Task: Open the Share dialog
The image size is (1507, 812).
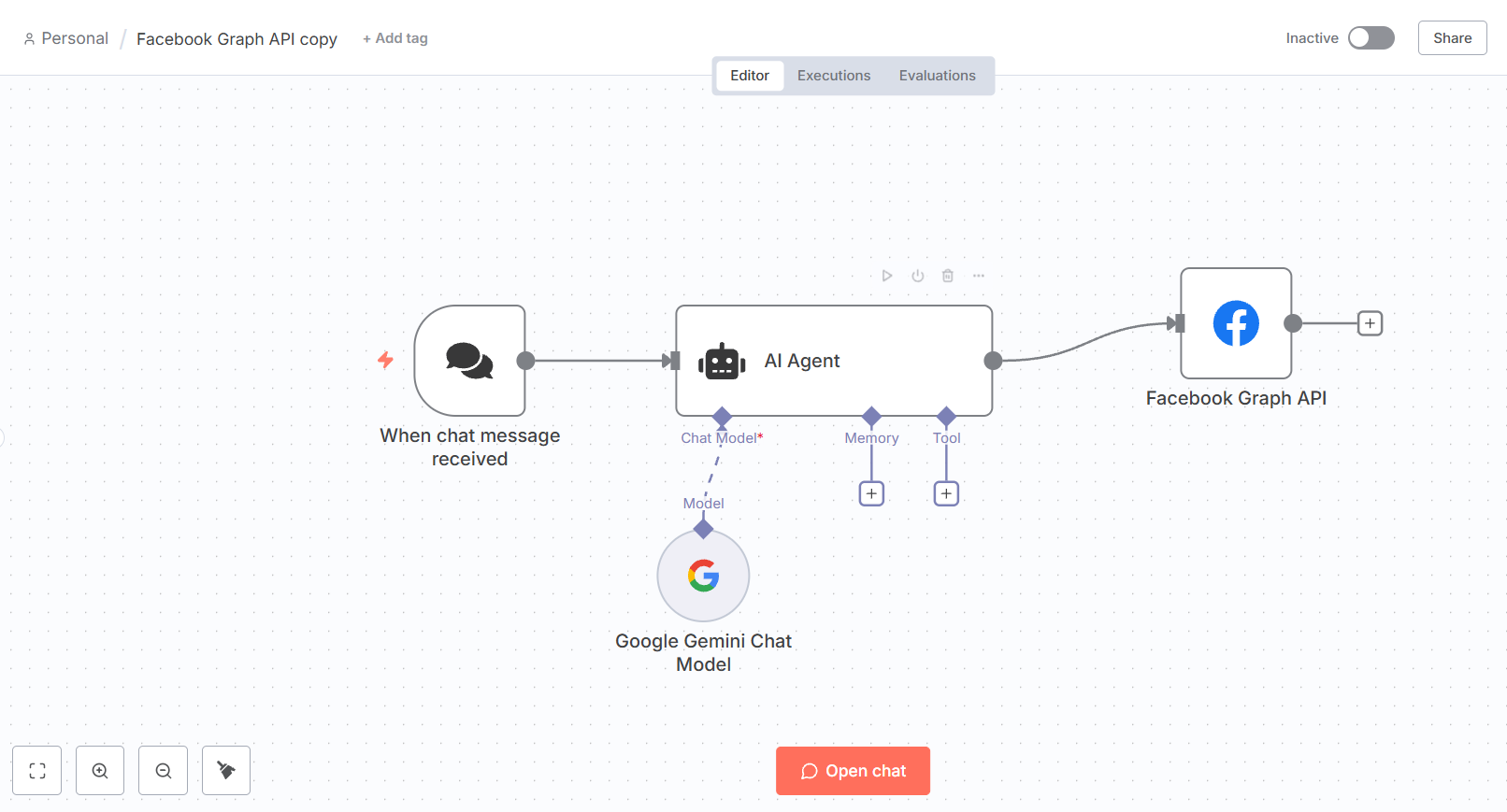Action: click(x=1453, y=38)
